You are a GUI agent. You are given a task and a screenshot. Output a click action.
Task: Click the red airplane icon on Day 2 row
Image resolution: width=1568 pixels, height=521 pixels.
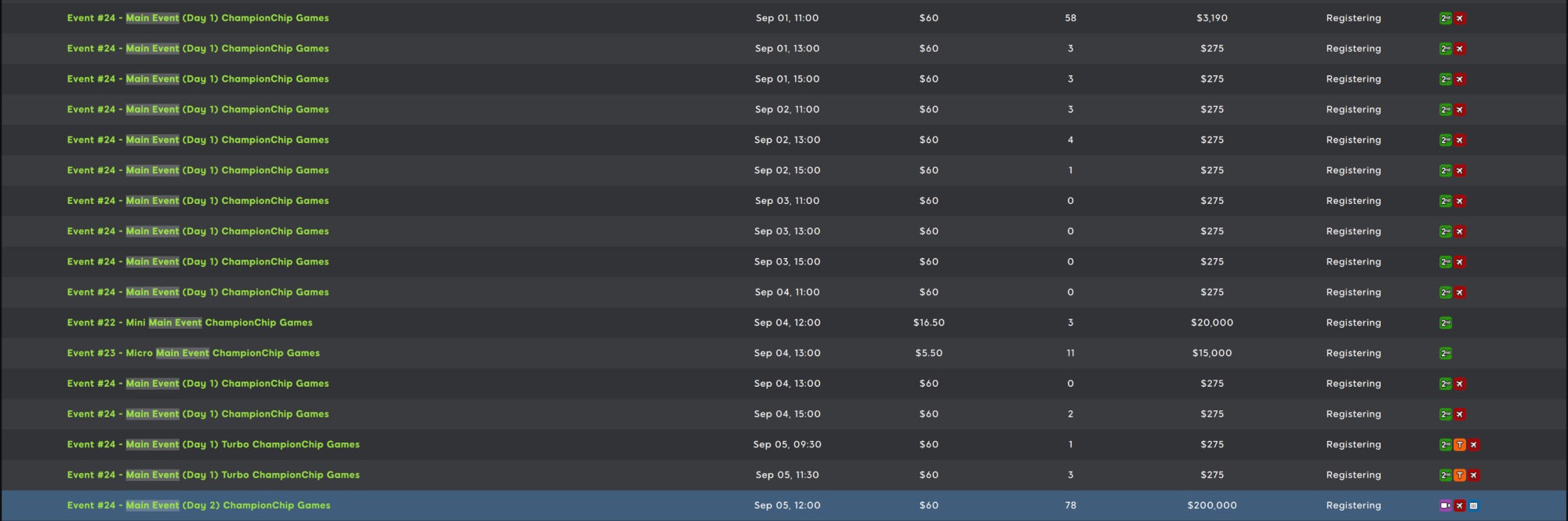[1460, 505]
